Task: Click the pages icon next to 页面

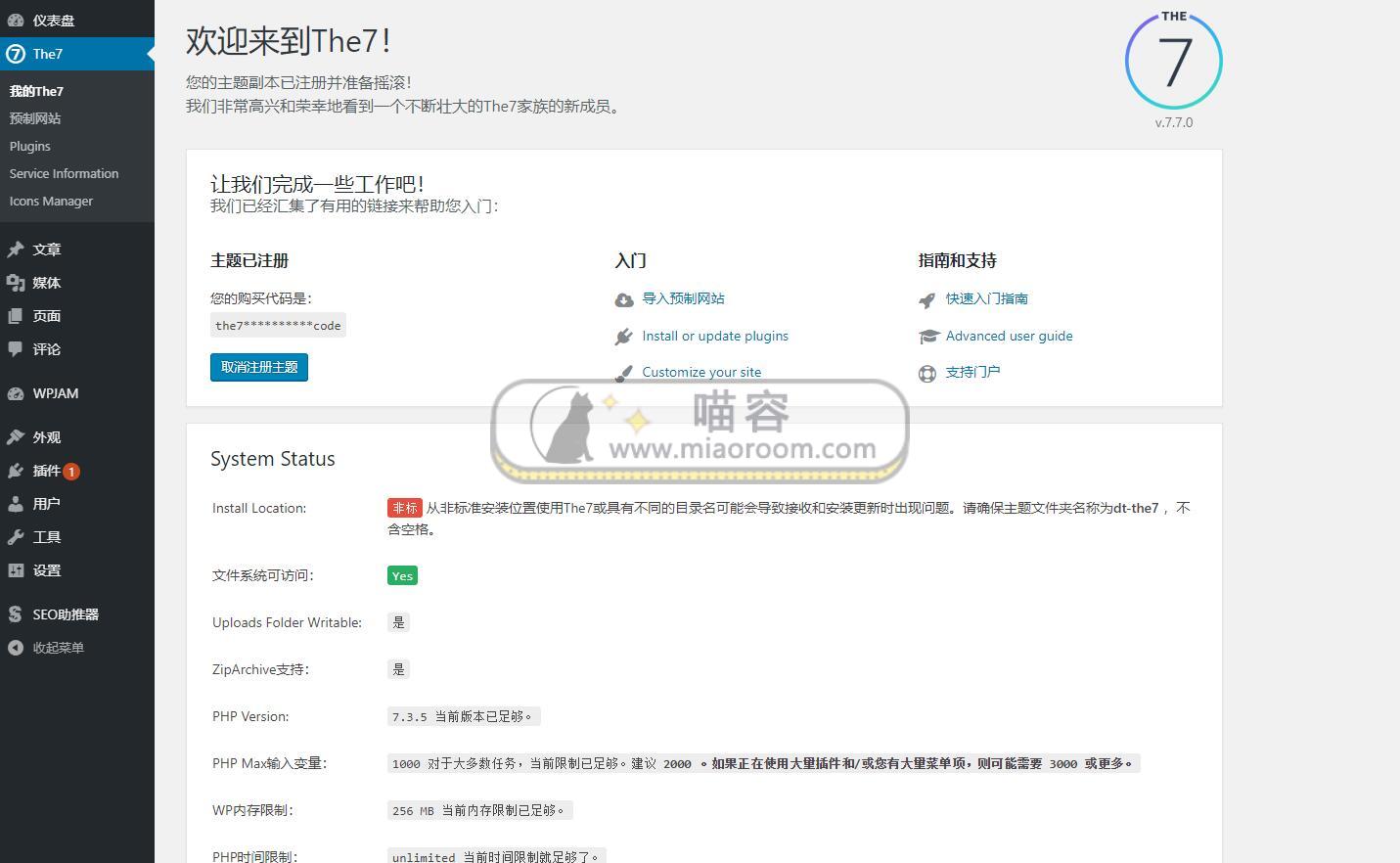Action: 16,316
